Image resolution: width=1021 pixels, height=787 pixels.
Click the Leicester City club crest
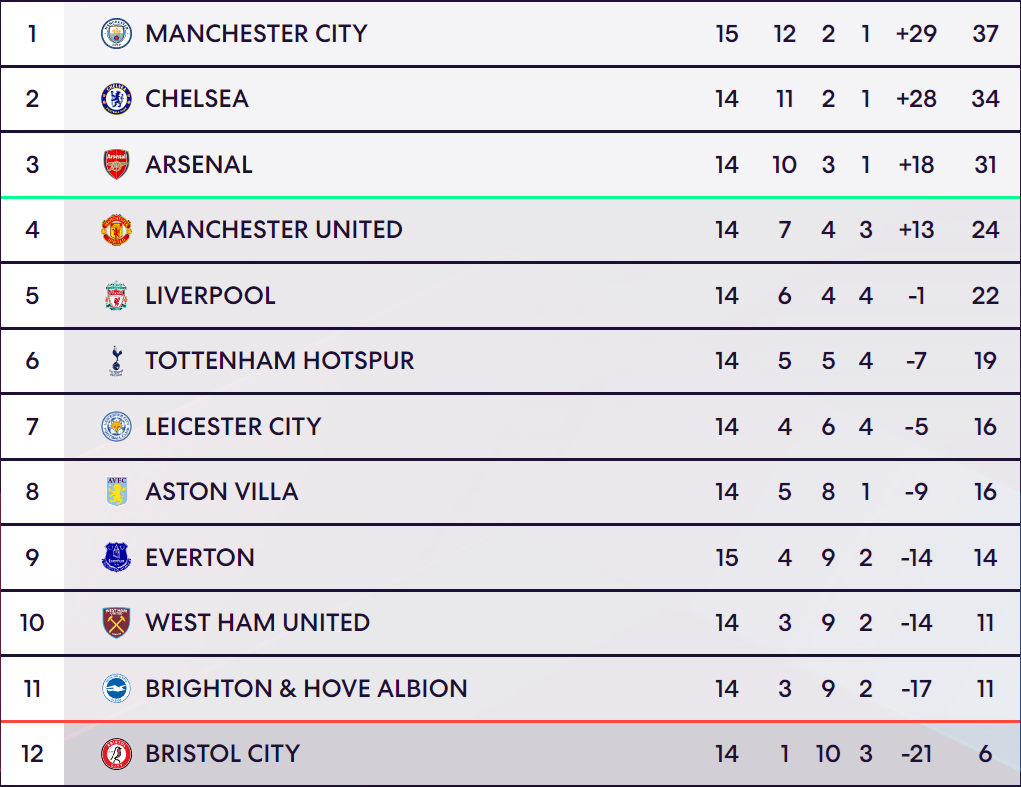coord(117,426)
